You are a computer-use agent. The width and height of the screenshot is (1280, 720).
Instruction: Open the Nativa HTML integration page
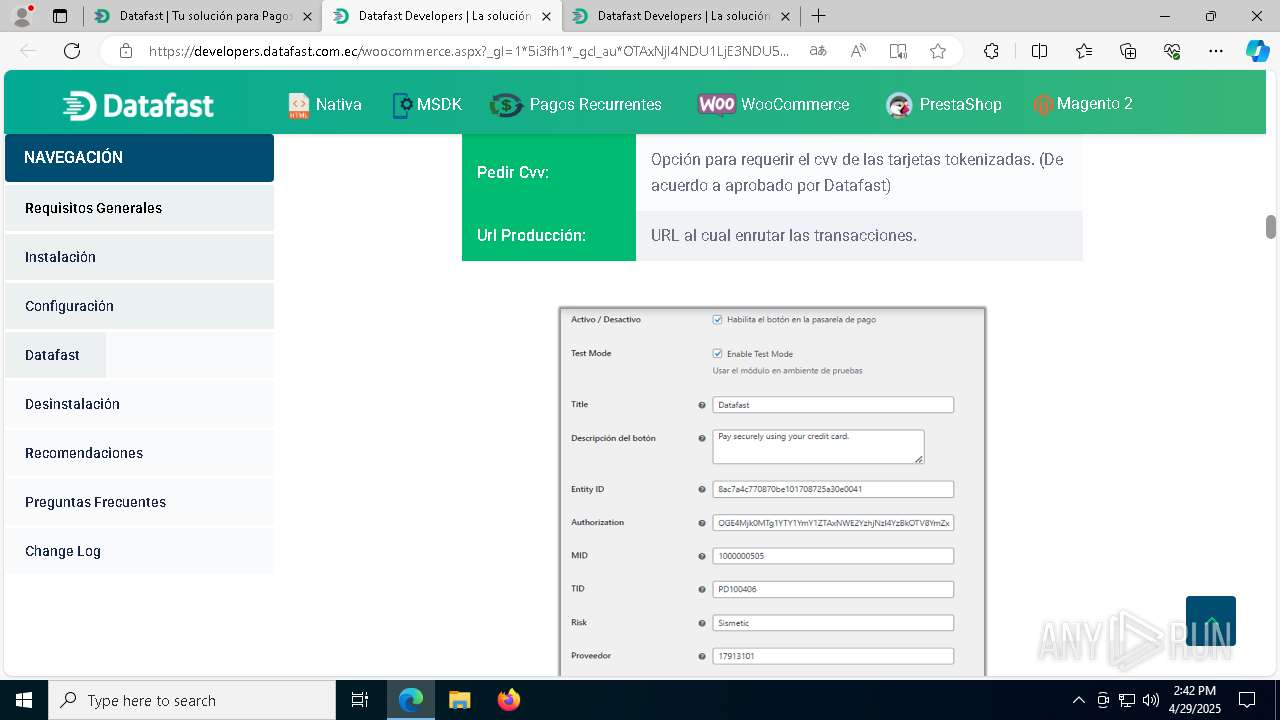(325, 104)
